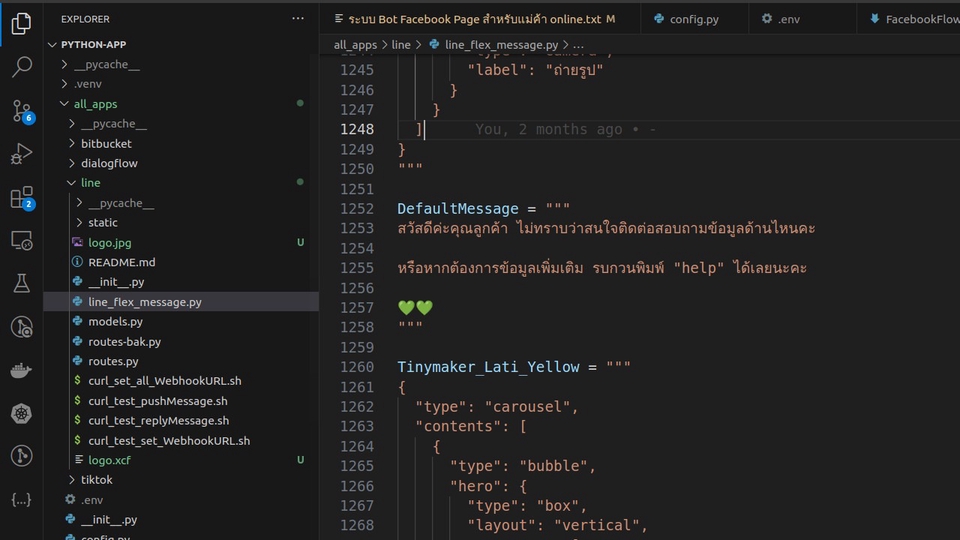Image resolution: width=960 pixels, height=540 pixels.
Task: Expand the static folder
Action: tap(79, 222)
